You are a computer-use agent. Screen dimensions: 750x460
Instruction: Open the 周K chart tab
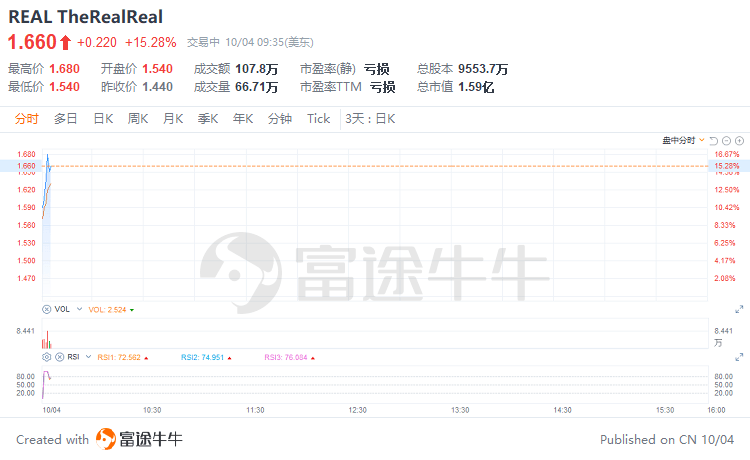click(138, 119)
